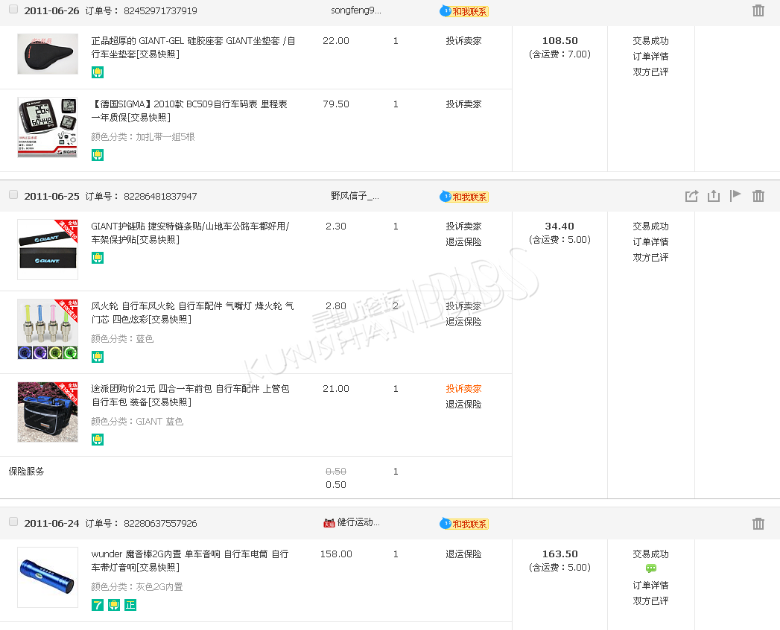Tick the checkbox for order 2011-06-26
Screen dimensions: 780x630
point(14,10)
